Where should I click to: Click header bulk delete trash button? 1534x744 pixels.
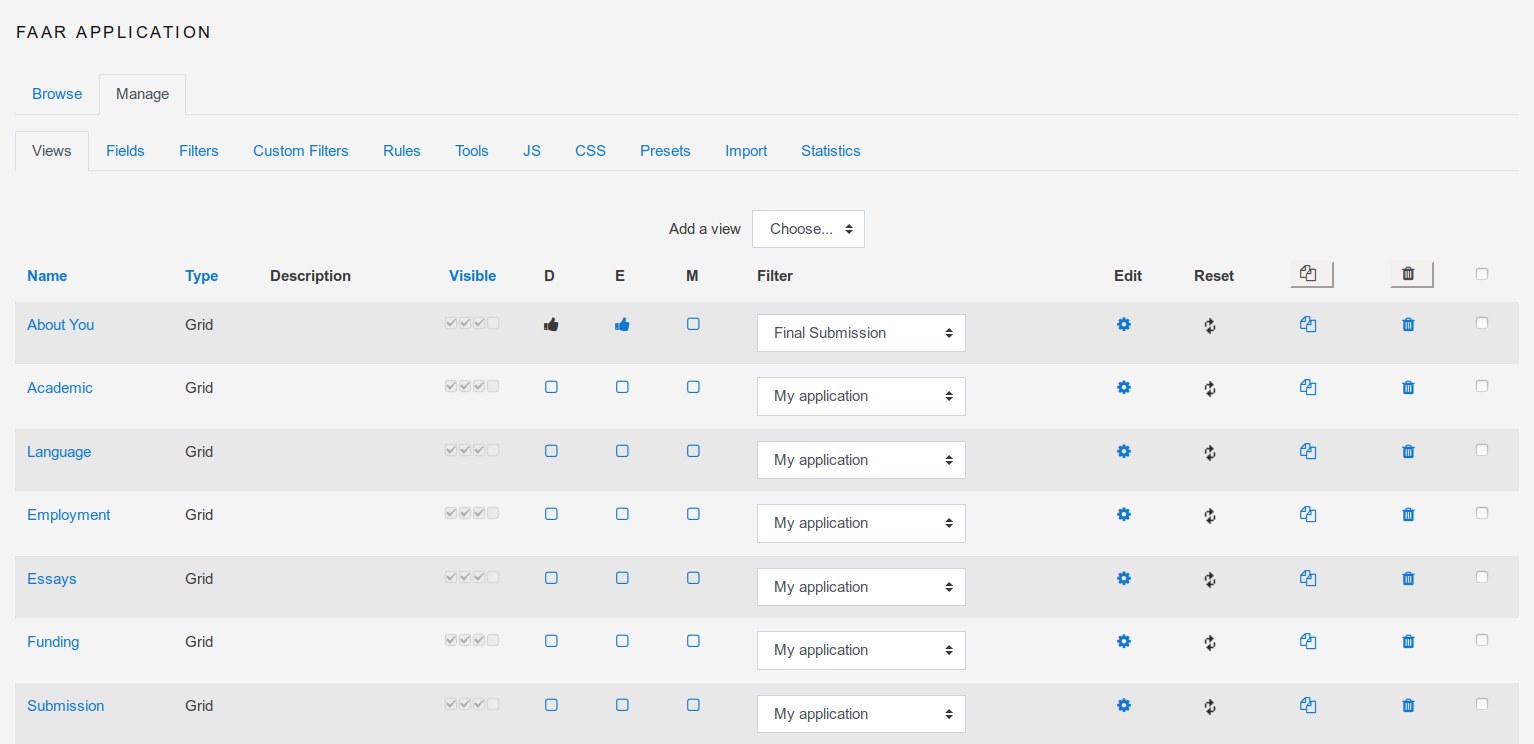click(1412, 274)
